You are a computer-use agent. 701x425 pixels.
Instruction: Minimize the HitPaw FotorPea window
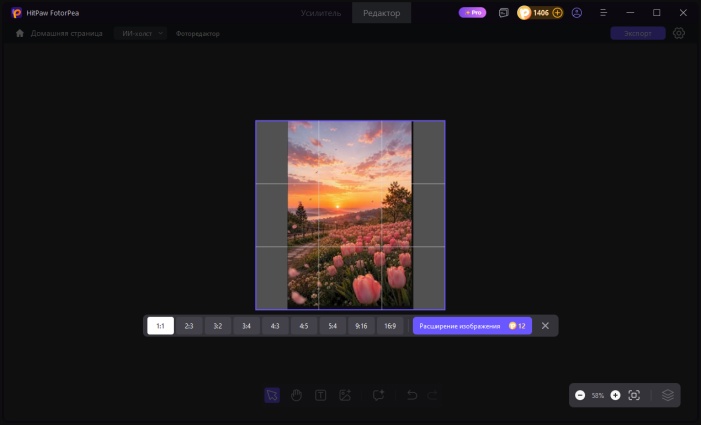(x=630, y=13)
